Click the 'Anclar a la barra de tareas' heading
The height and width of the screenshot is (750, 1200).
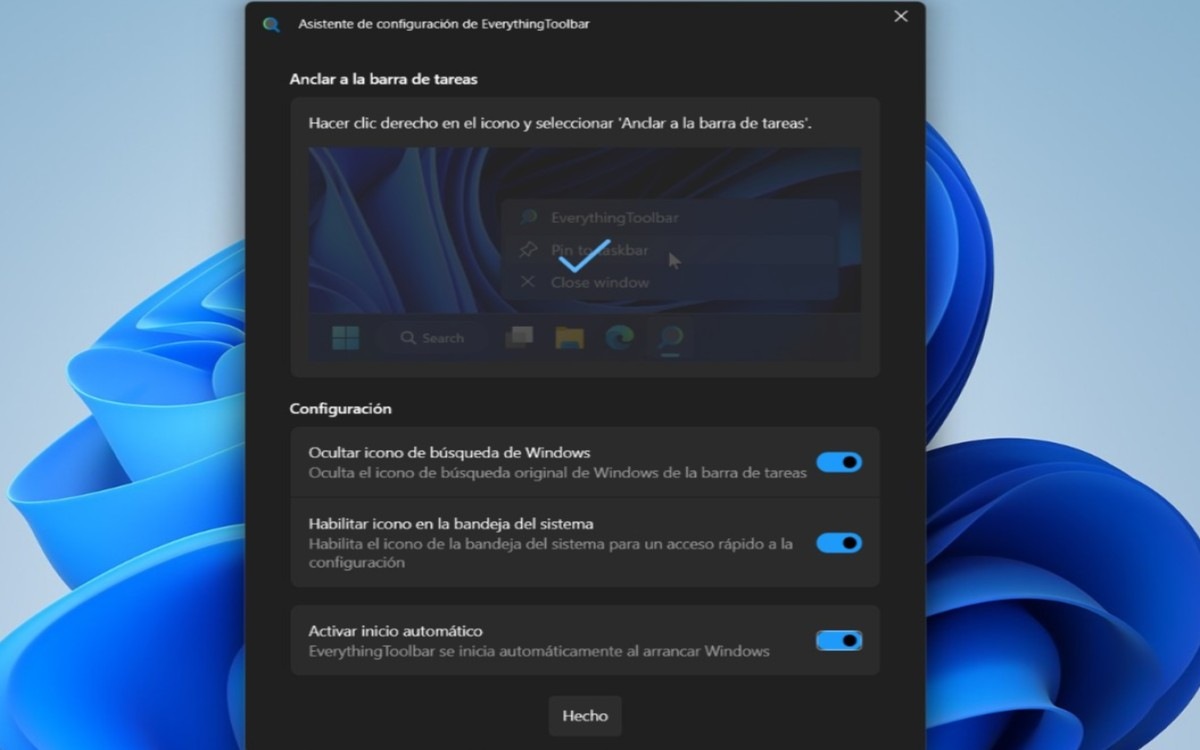click(384, 79)
